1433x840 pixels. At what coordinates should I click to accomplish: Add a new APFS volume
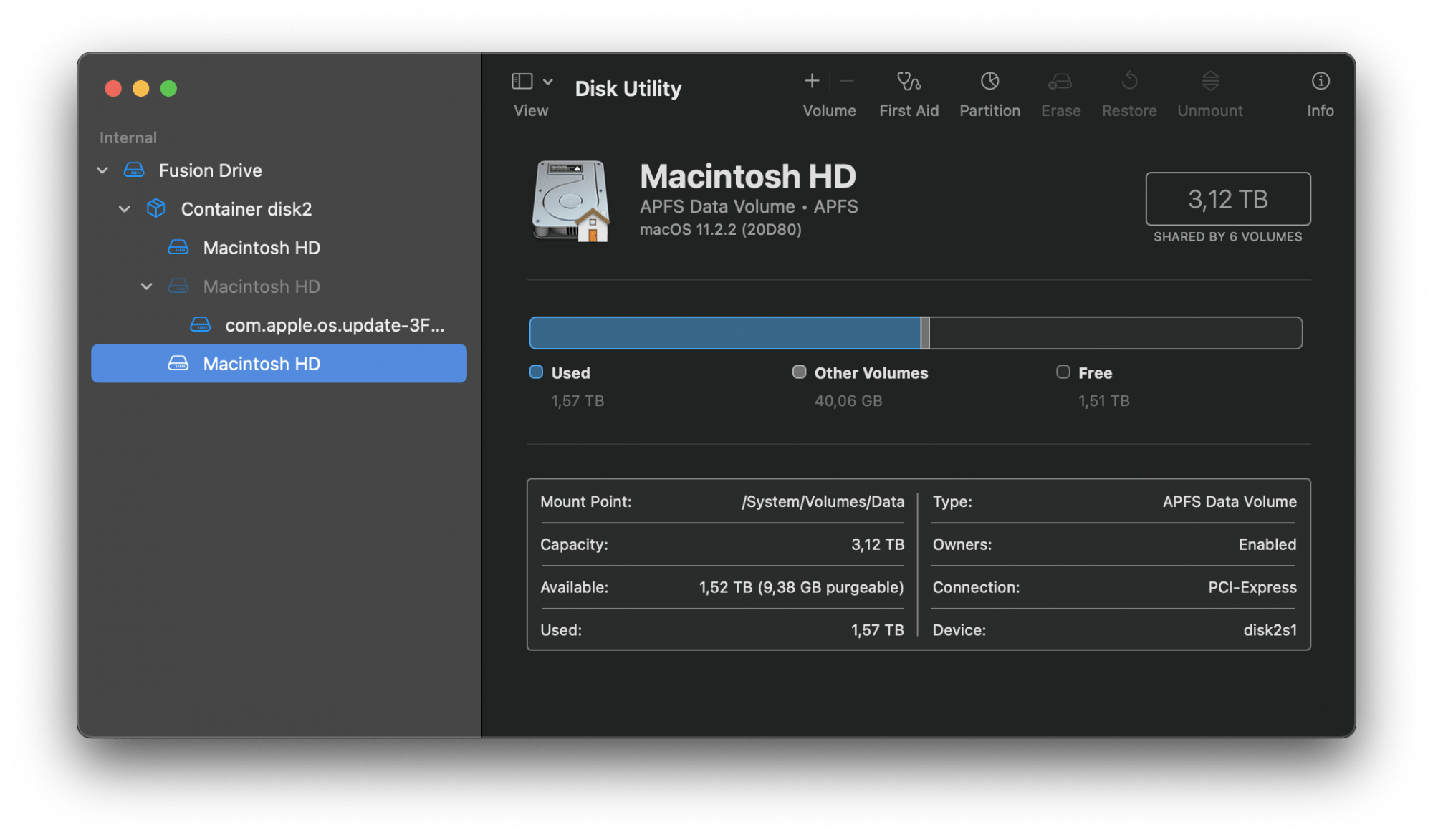812,81
